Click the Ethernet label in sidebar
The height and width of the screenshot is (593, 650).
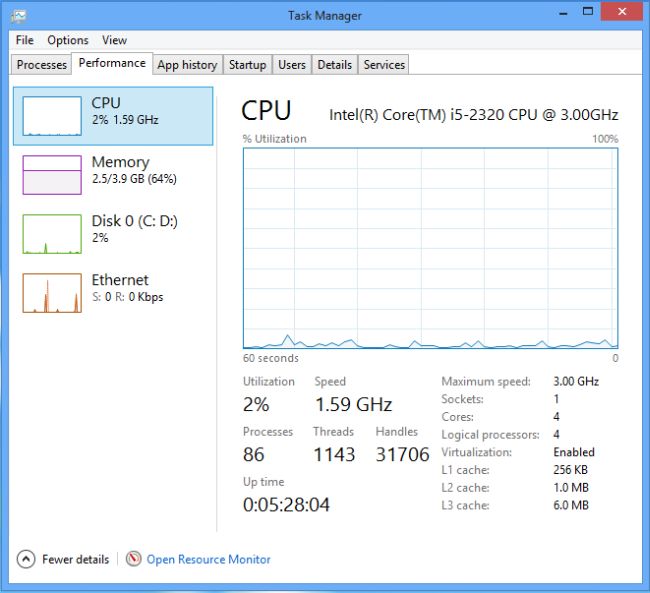pyautogui.click(x=120, y=280)
